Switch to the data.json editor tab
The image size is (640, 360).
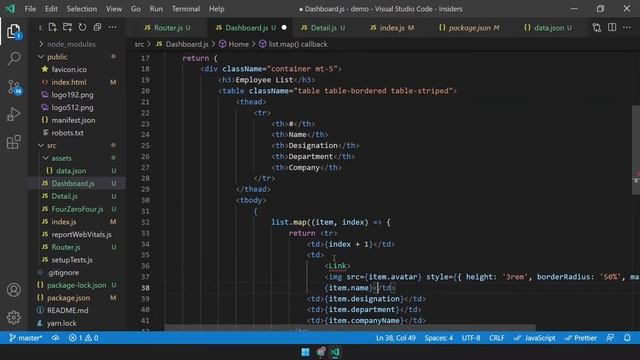(548, 28)
